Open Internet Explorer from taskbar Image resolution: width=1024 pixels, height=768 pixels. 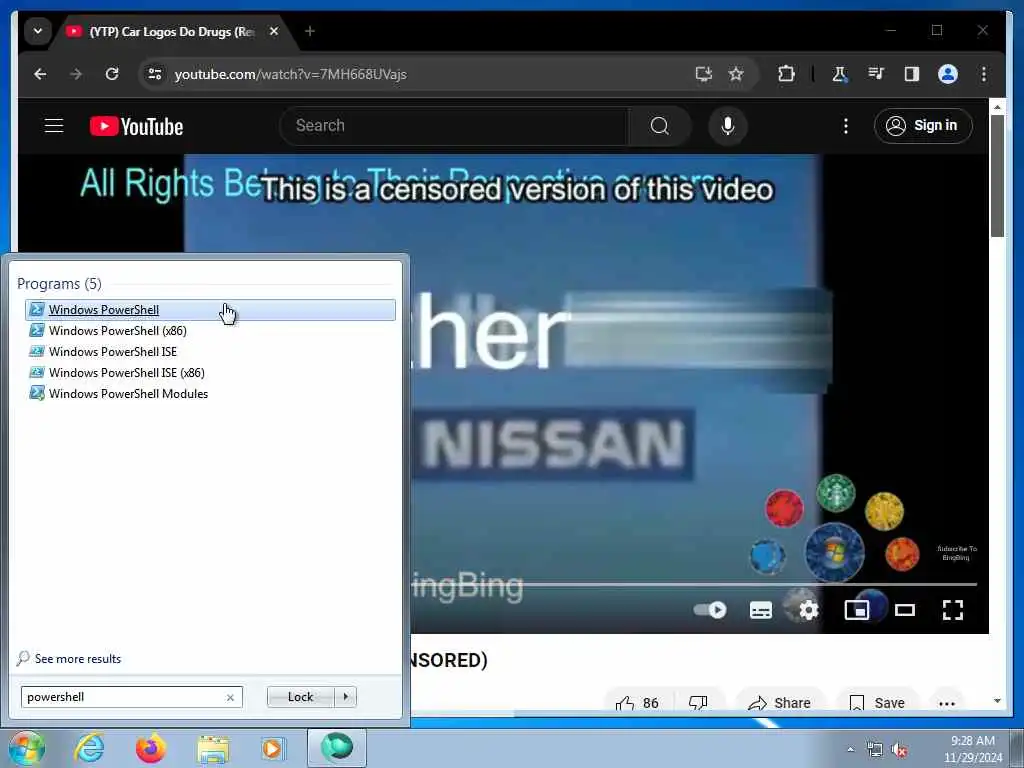pos(89,748)
